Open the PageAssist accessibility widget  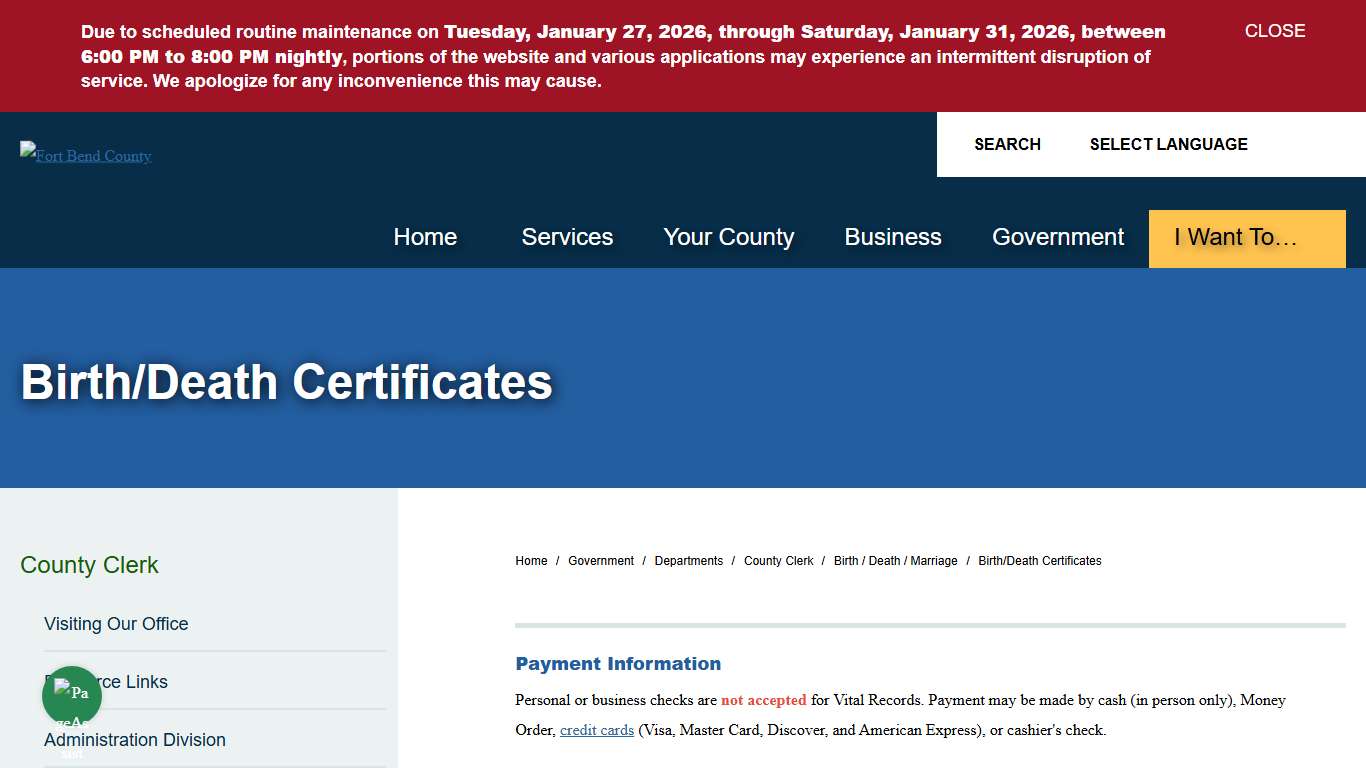tap(71, 695)
